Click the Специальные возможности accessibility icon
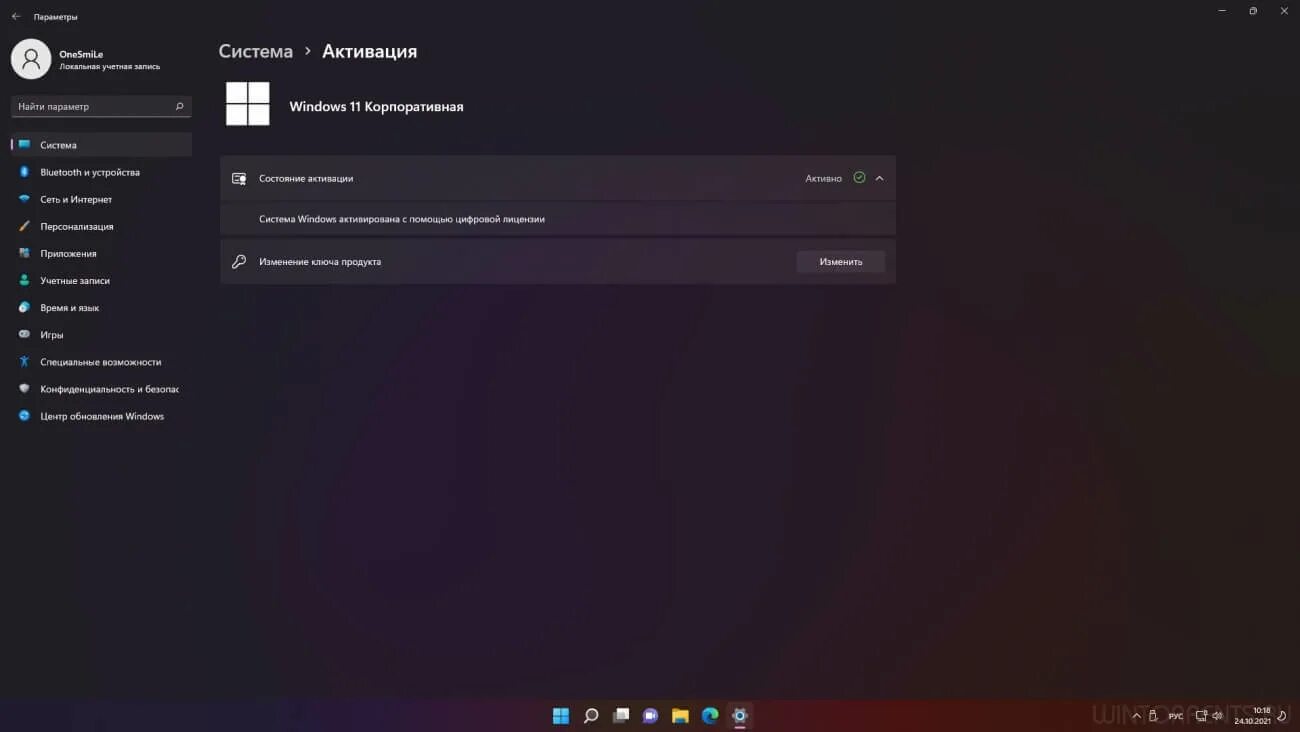 [x=25, y=361]
